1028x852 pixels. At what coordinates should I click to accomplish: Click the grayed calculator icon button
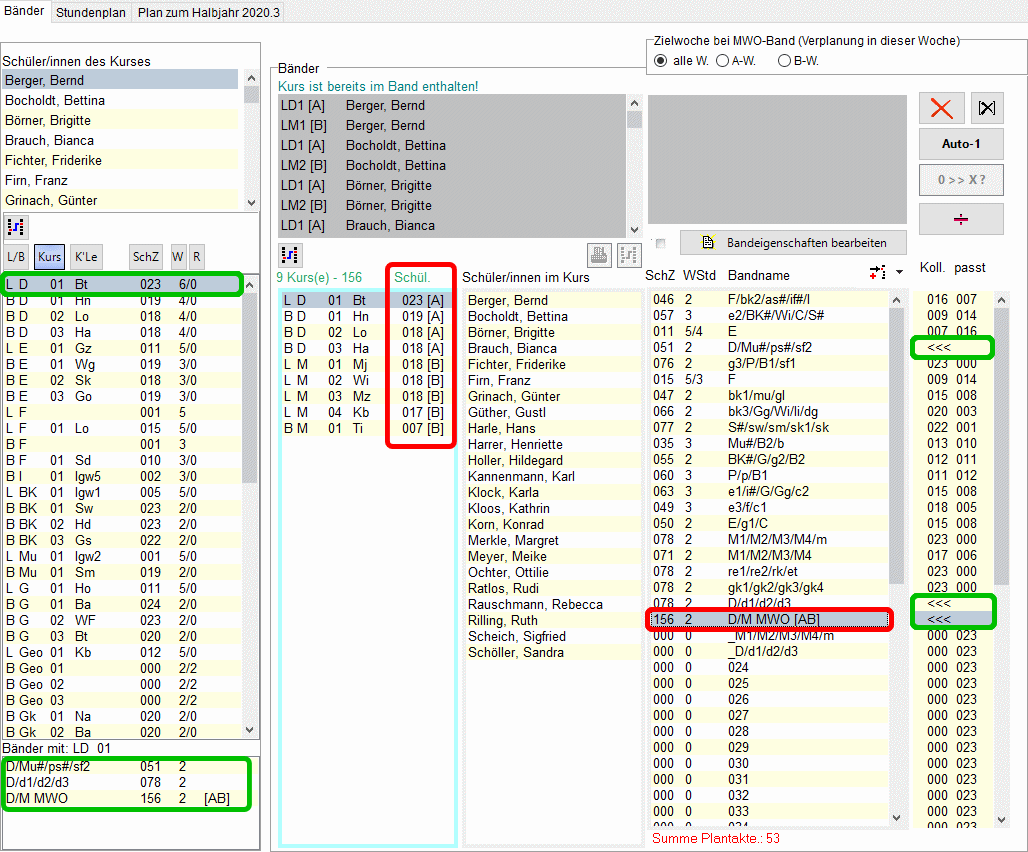pos(599,254)
